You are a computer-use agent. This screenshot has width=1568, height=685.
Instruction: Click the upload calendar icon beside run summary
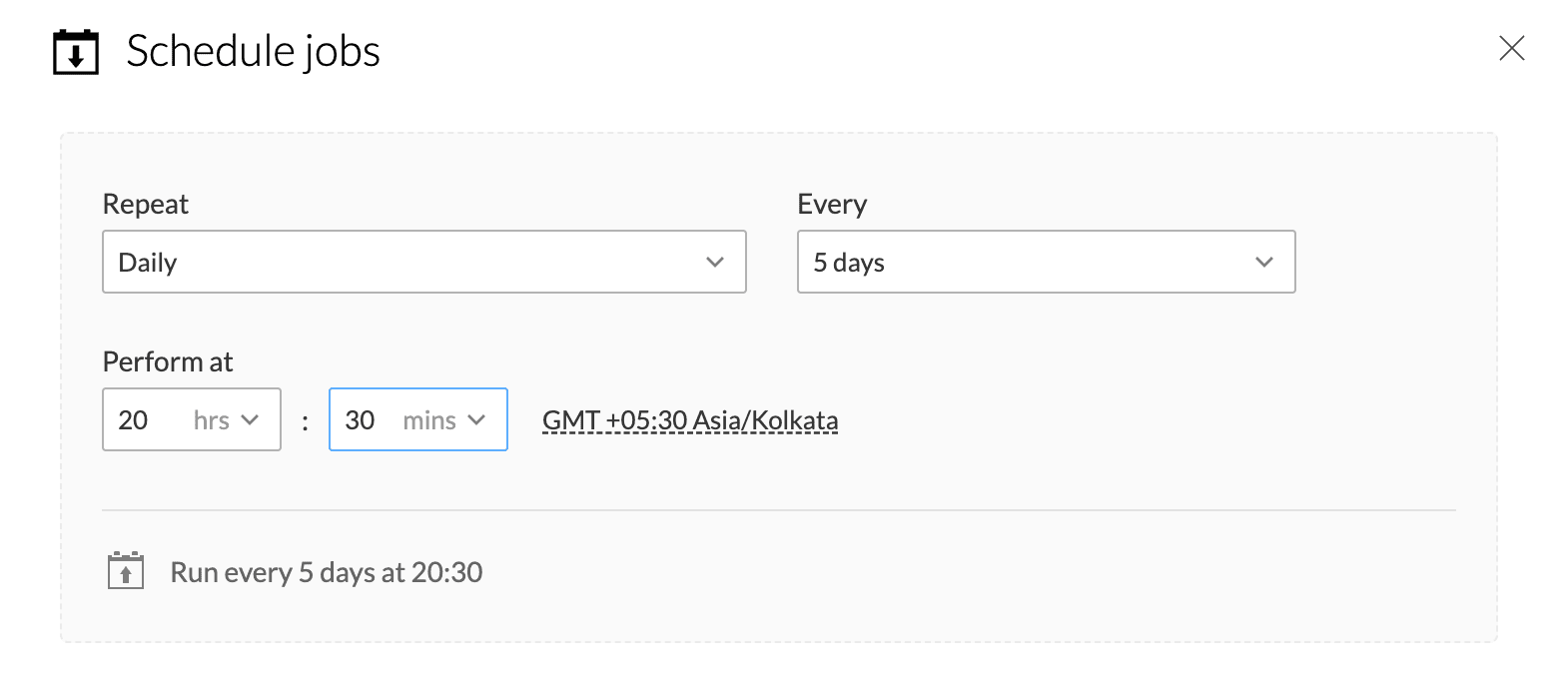click(126, 571)
